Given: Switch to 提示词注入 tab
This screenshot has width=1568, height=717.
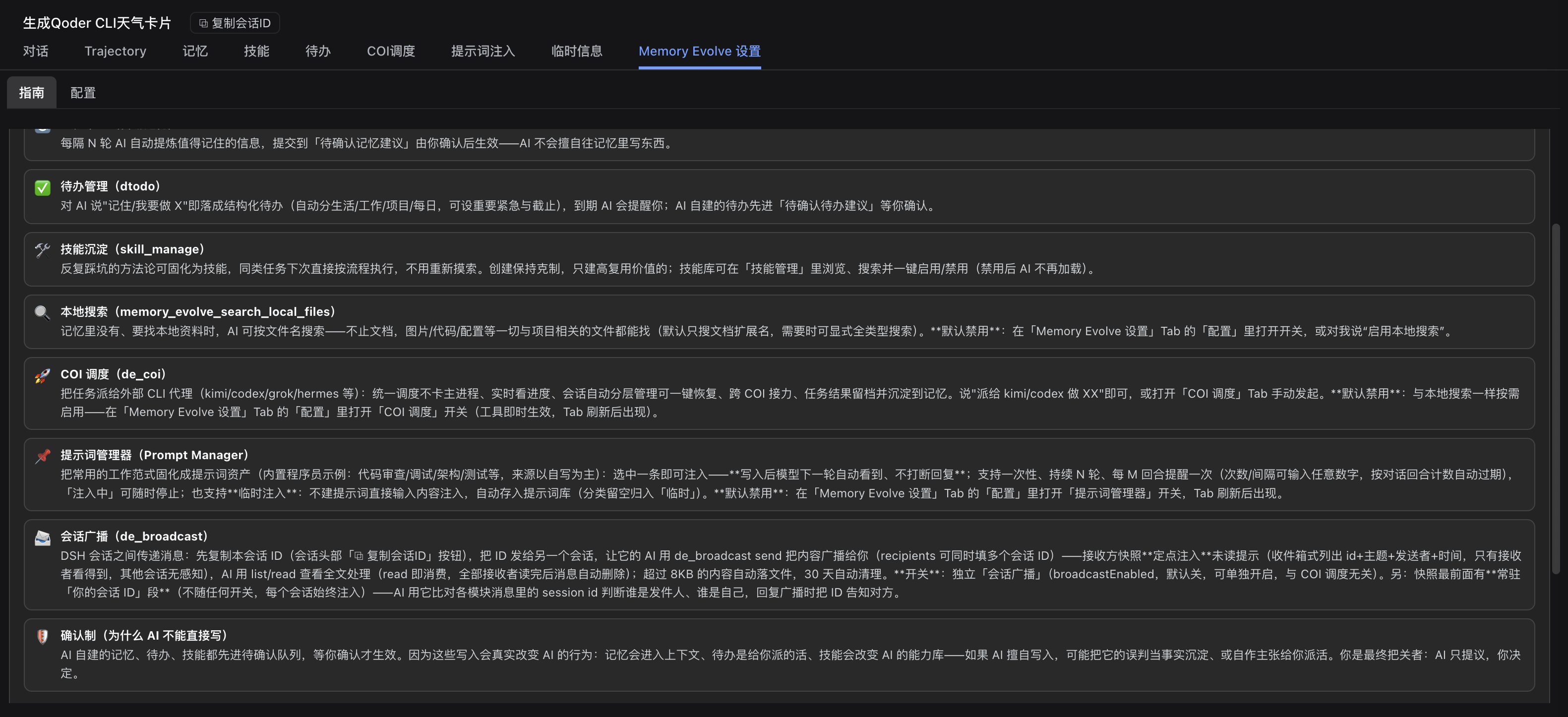Looking at the screenshot, I should 483,51.
